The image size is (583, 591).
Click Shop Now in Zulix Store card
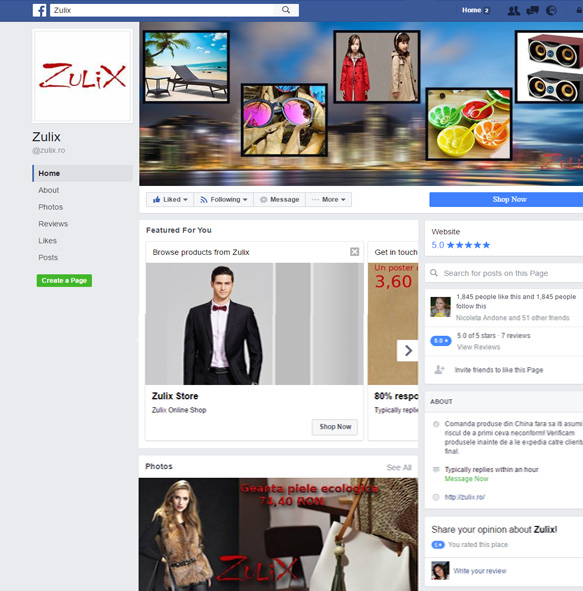335,427
